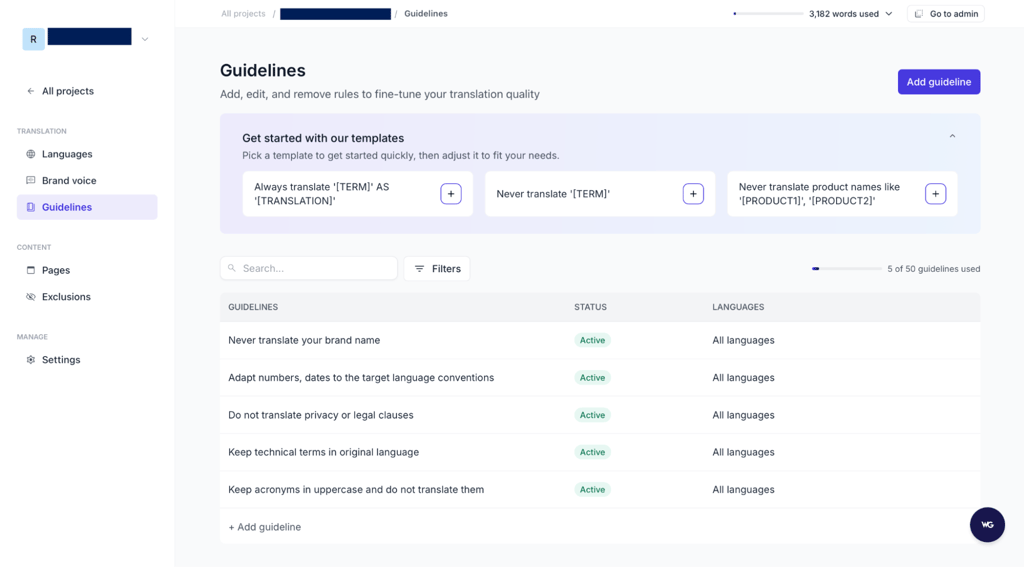Click the STATUS column header
The image size is (1024, 567).
[590, 307]
